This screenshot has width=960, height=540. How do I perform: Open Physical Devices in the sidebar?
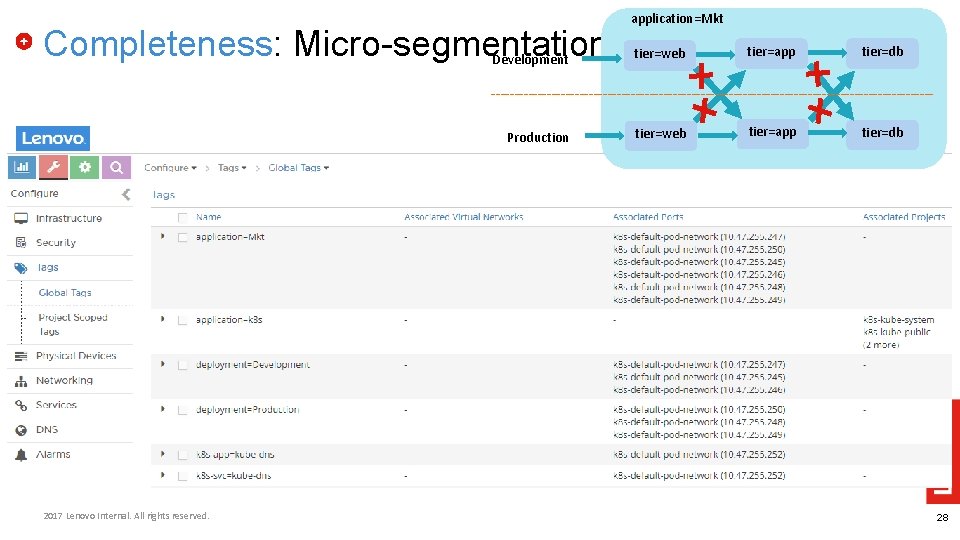pyautogui.click(x=76, y=356)
